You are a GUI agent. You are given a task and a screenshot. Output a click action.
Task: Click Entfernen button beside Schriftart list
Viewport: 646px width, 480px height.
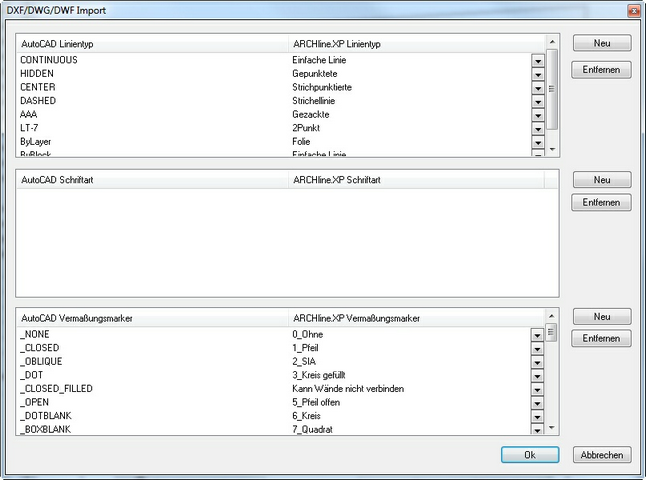601,202
